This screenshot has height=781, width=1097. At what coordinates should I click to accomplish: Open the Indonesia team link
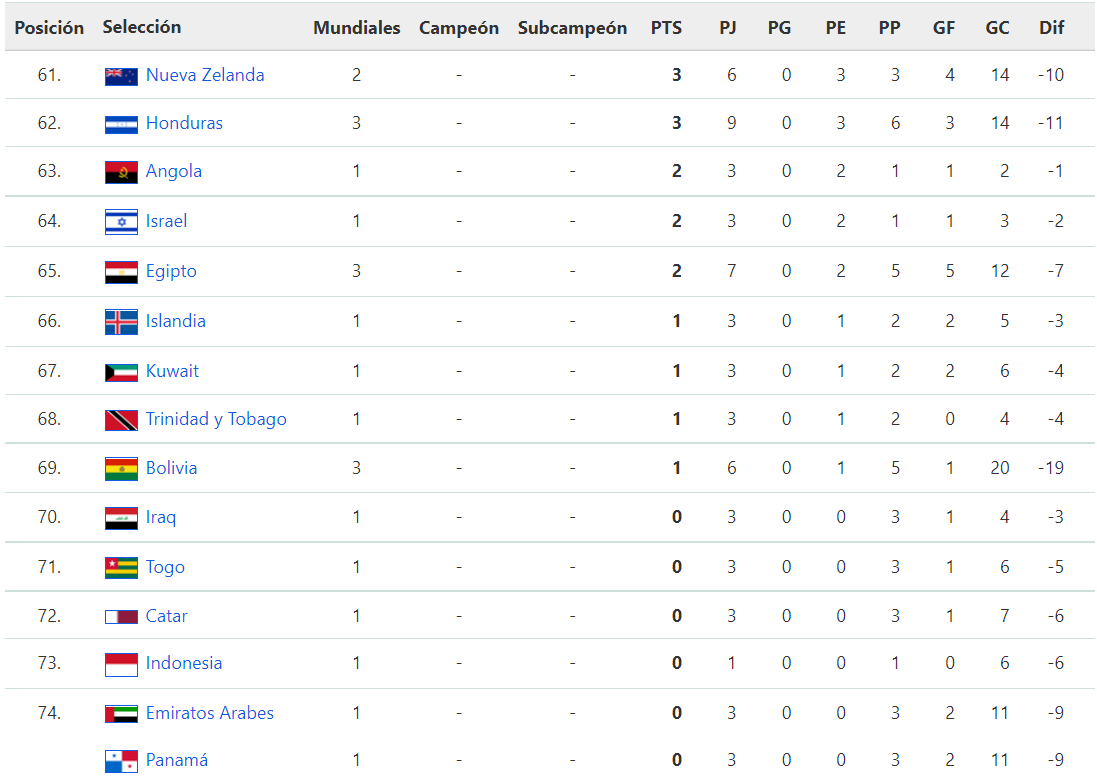pyautogui.click(x=184, y=663)
